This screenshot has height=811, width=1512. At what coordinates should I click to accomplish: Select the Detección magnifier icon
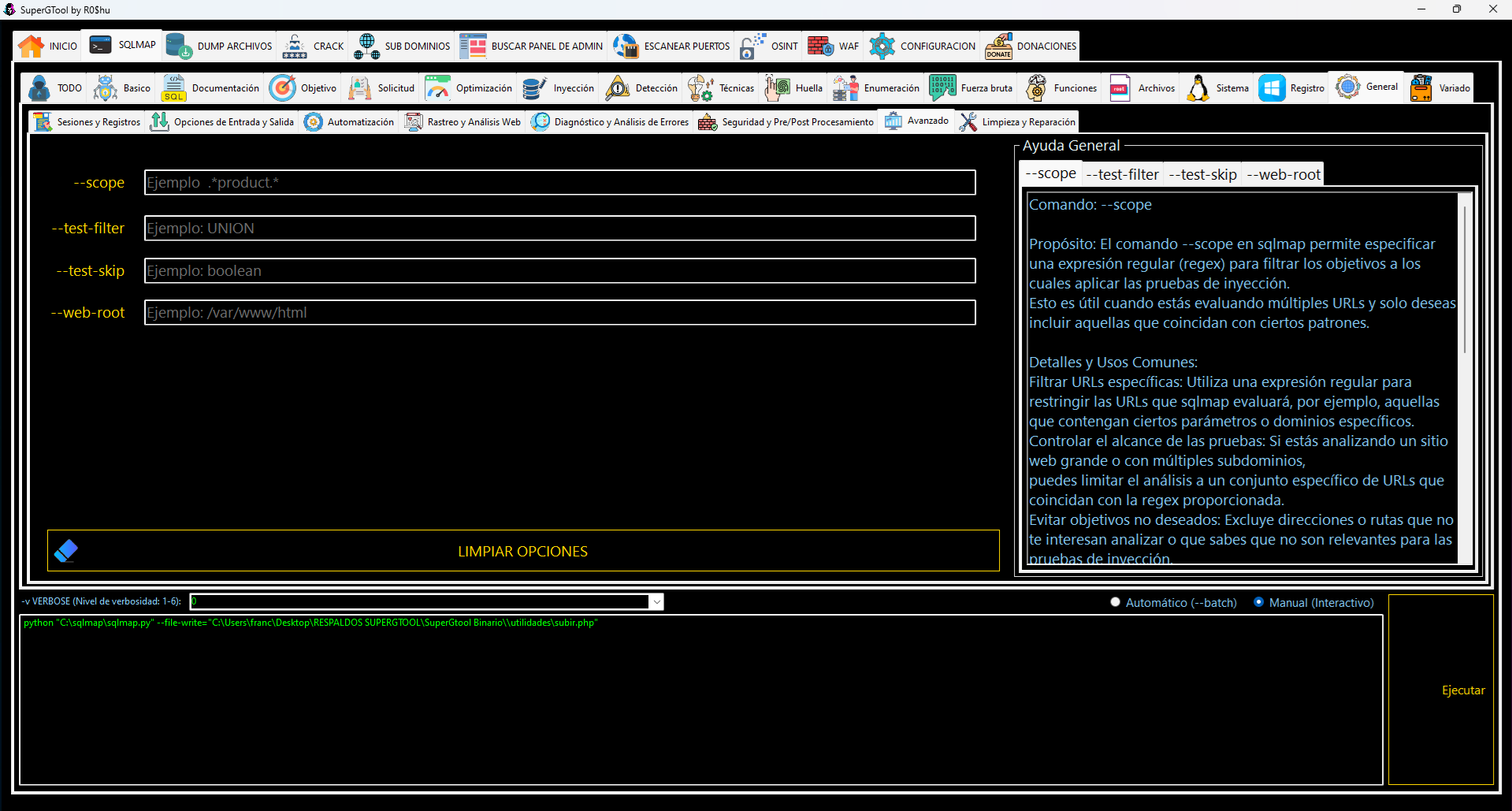click(x=617, y=88)
